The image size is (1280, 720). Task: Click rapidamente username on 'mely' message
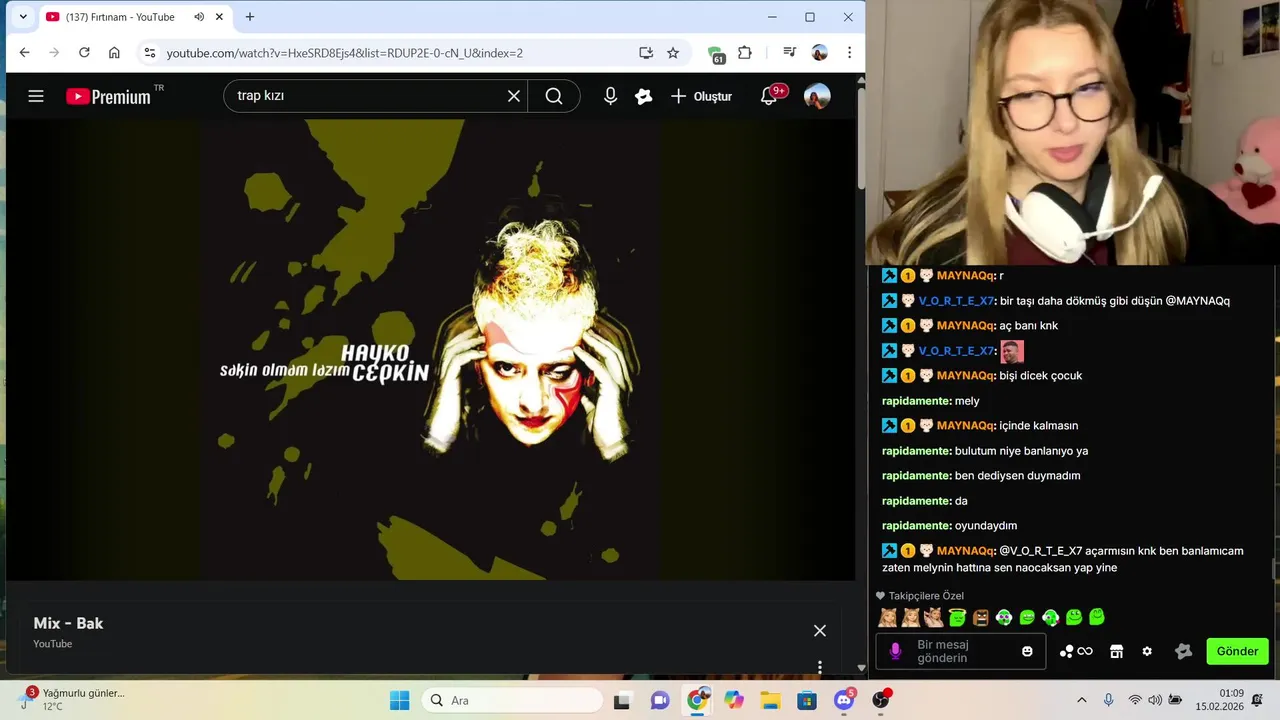tap(916, 401)
